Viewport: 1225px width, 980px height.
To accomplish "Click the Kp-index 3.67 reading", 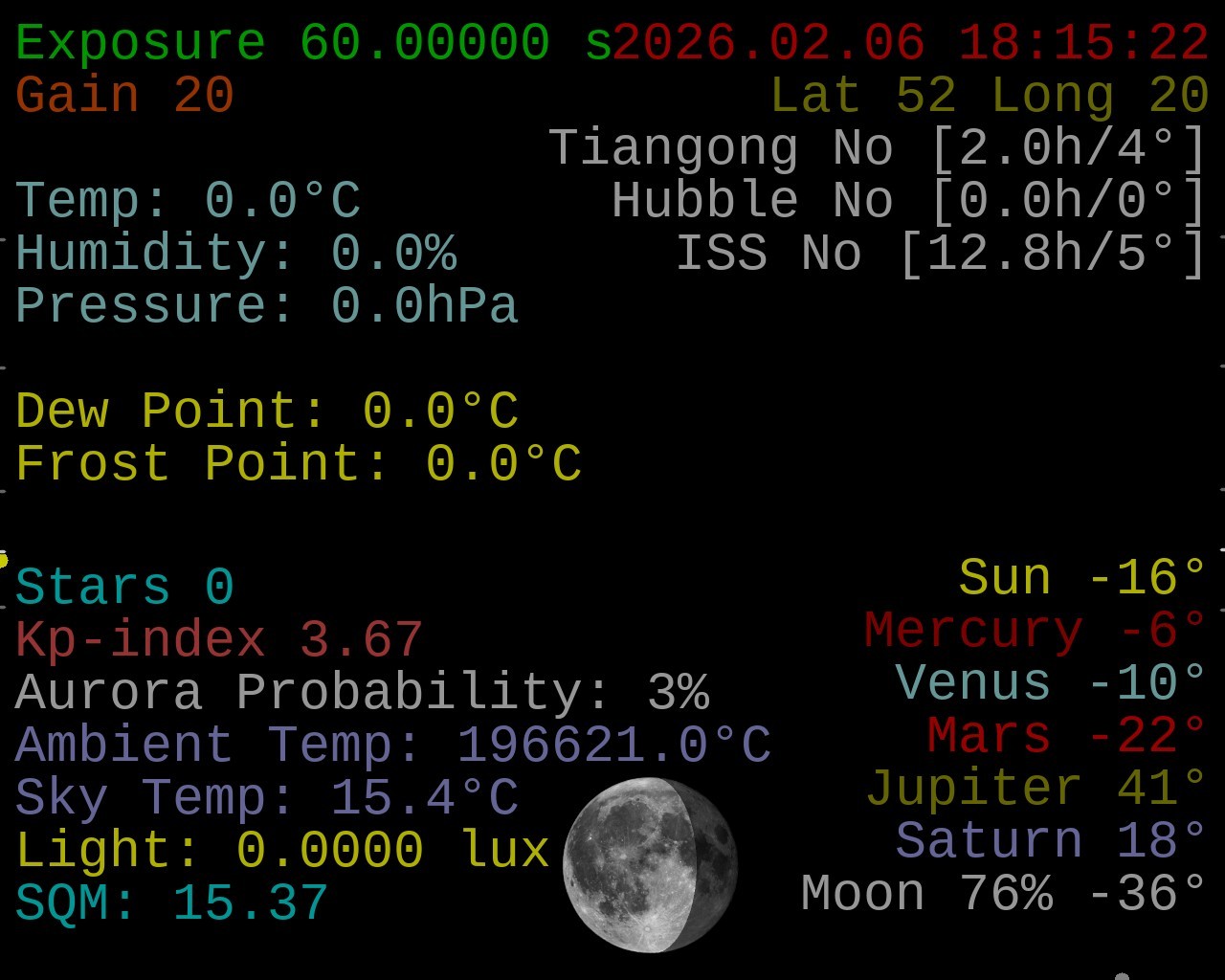I will 219,640.
